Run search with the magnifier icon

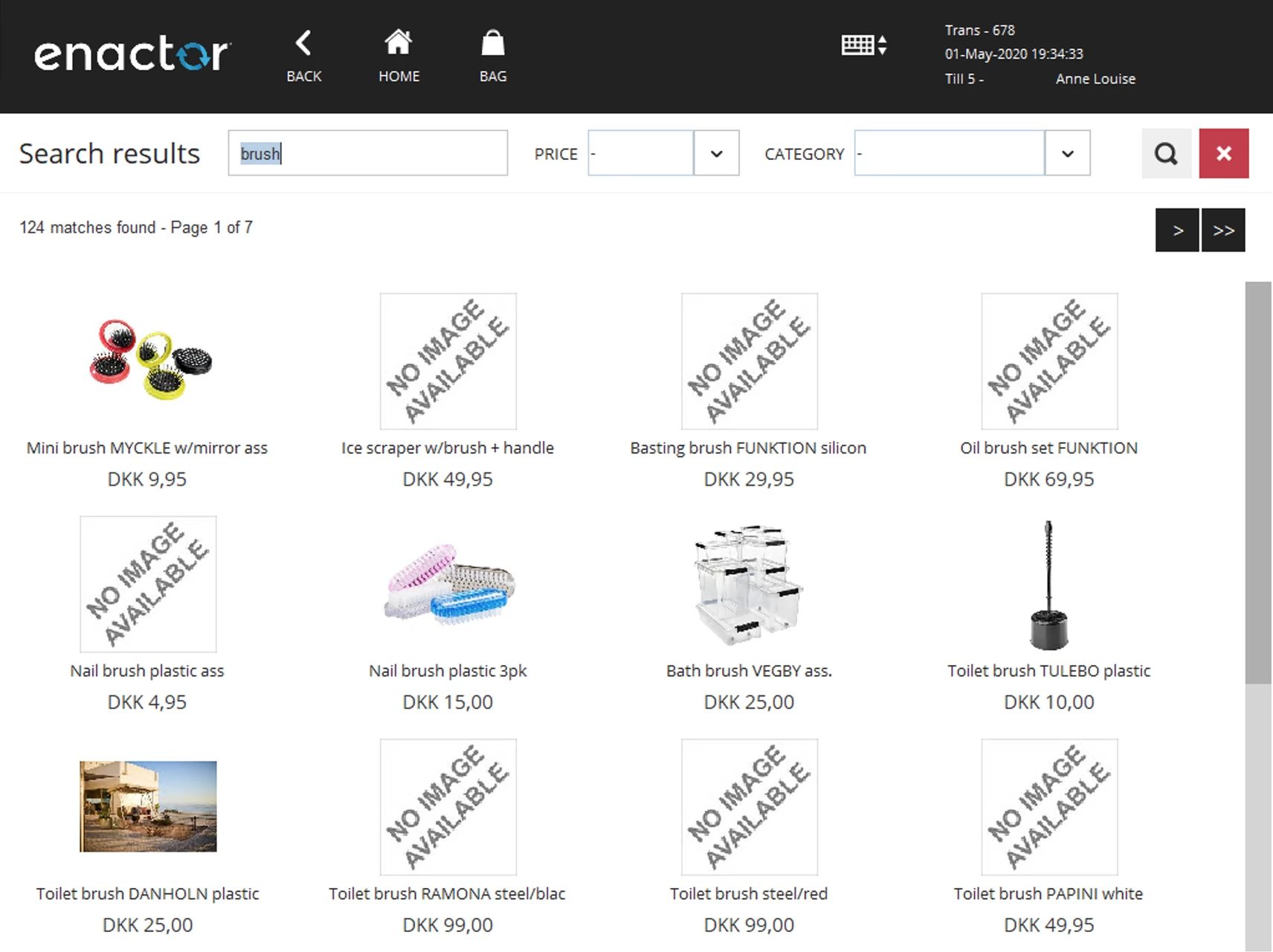[x=1166, y=154]
